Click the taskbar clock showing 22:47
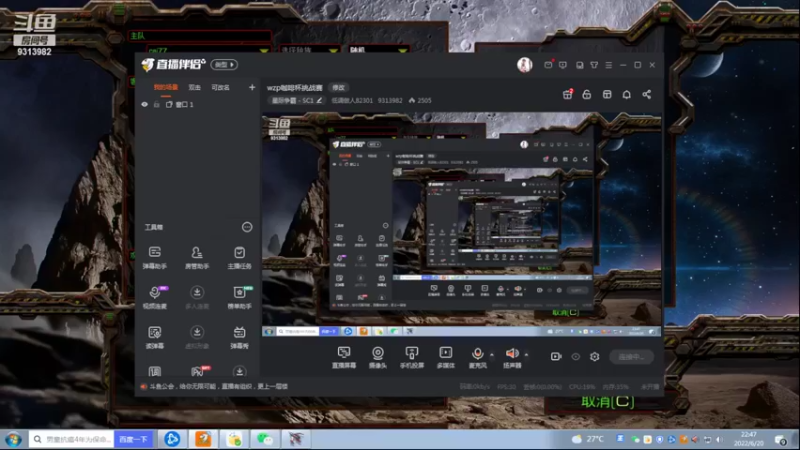This screenshot has height=450, width=800. coord(748,439)
